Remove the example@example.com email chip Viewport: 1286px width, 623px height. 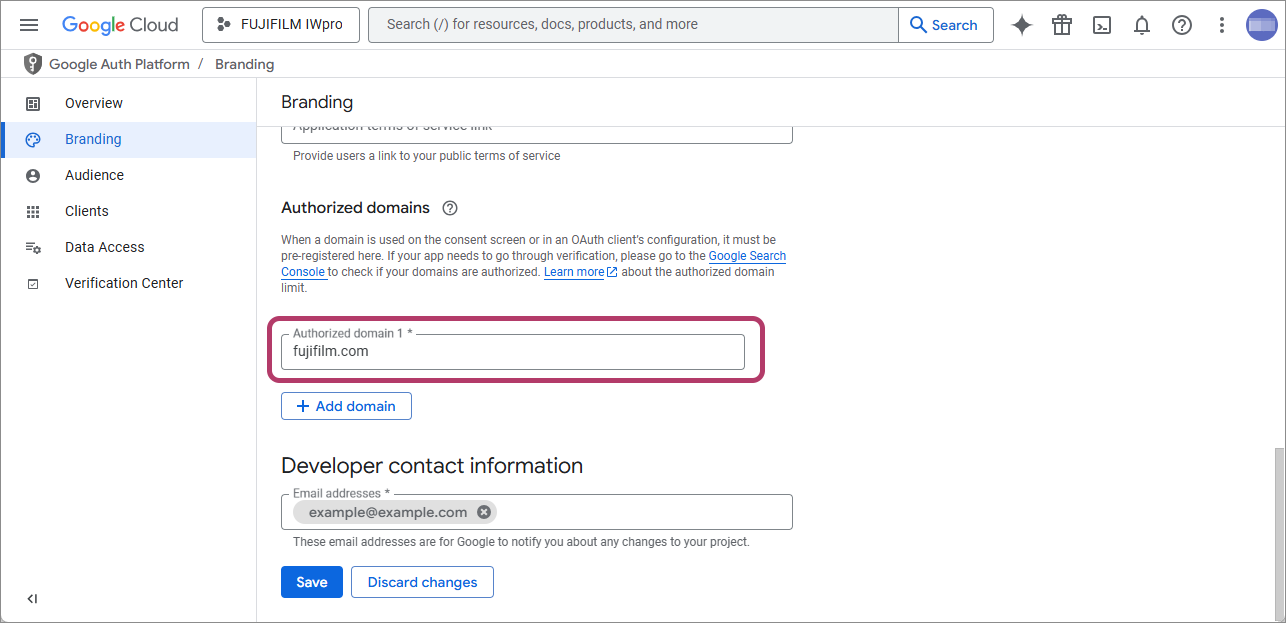pyautogui.click(x=484, y=512)
